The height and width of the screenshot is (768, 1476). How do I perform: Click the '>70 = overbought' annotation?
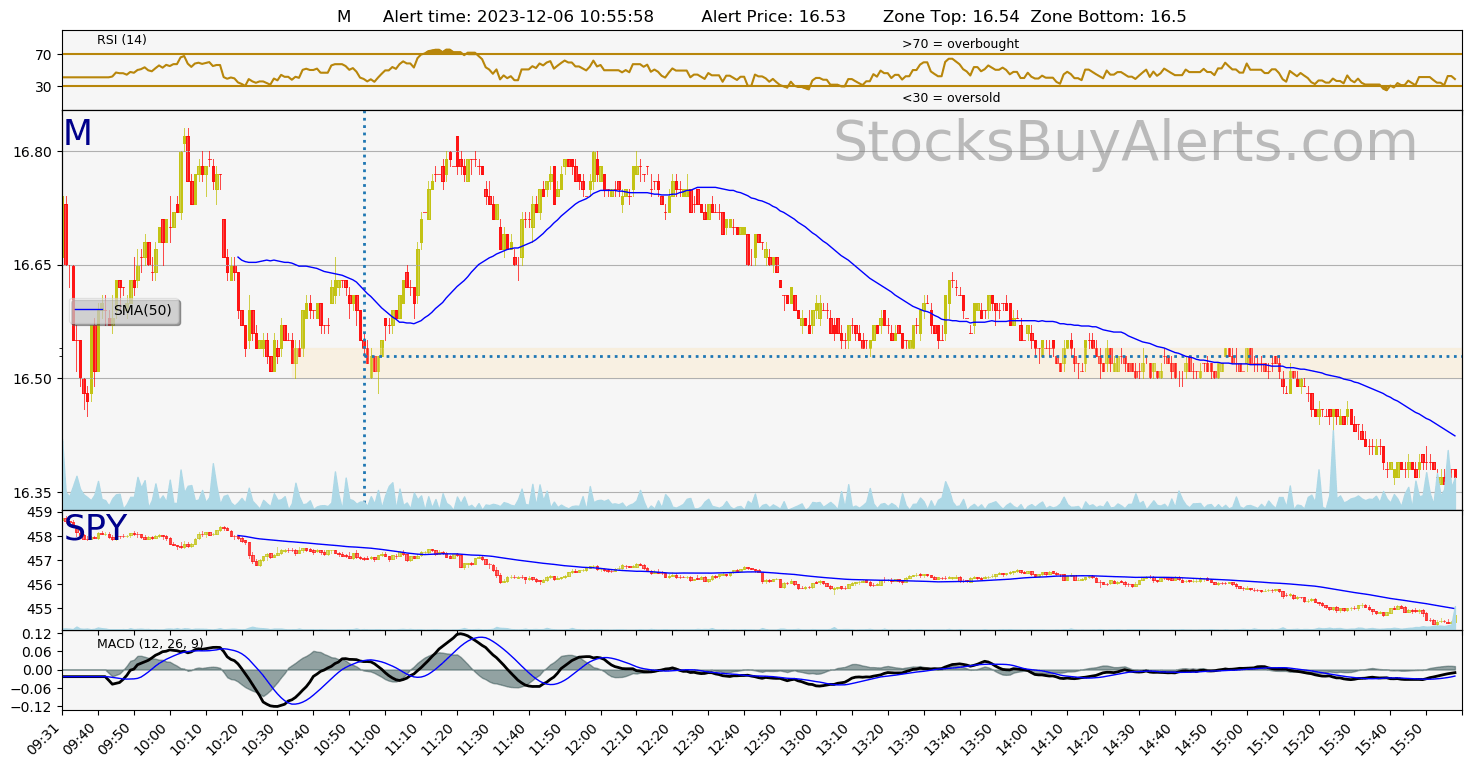960,44
